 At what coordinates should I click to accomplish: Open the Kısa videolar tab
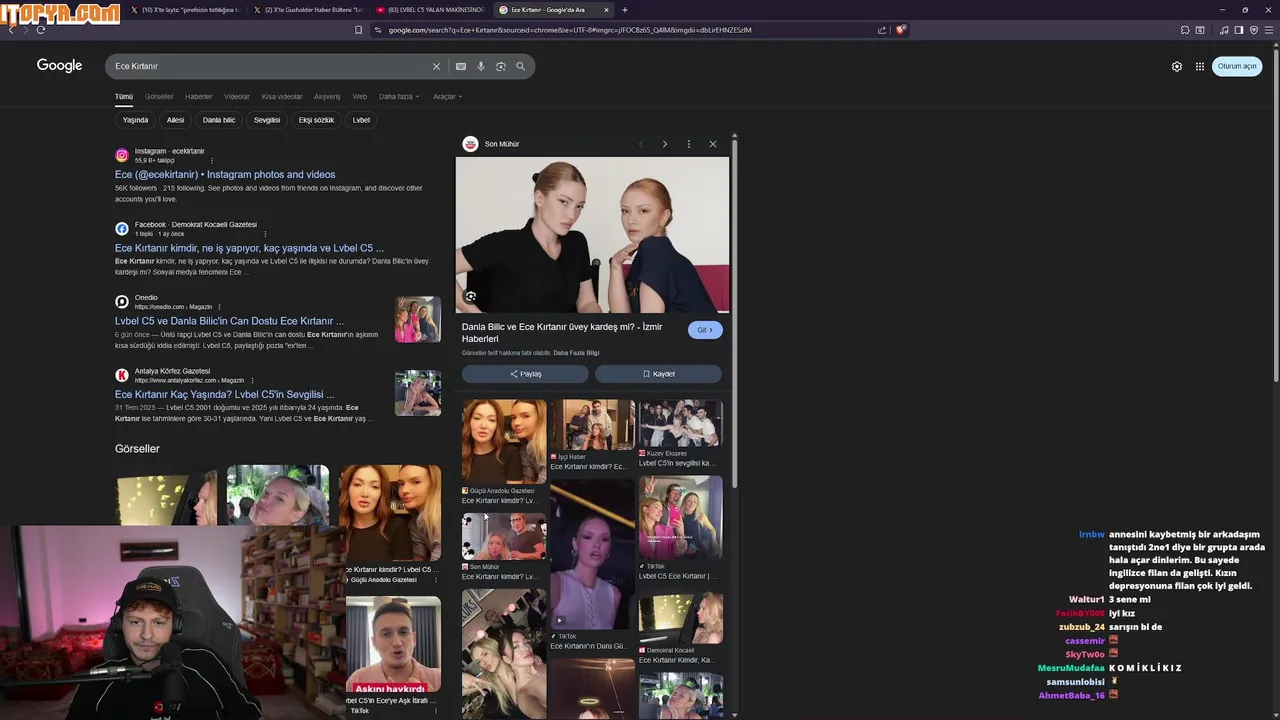tap(282, 97)
